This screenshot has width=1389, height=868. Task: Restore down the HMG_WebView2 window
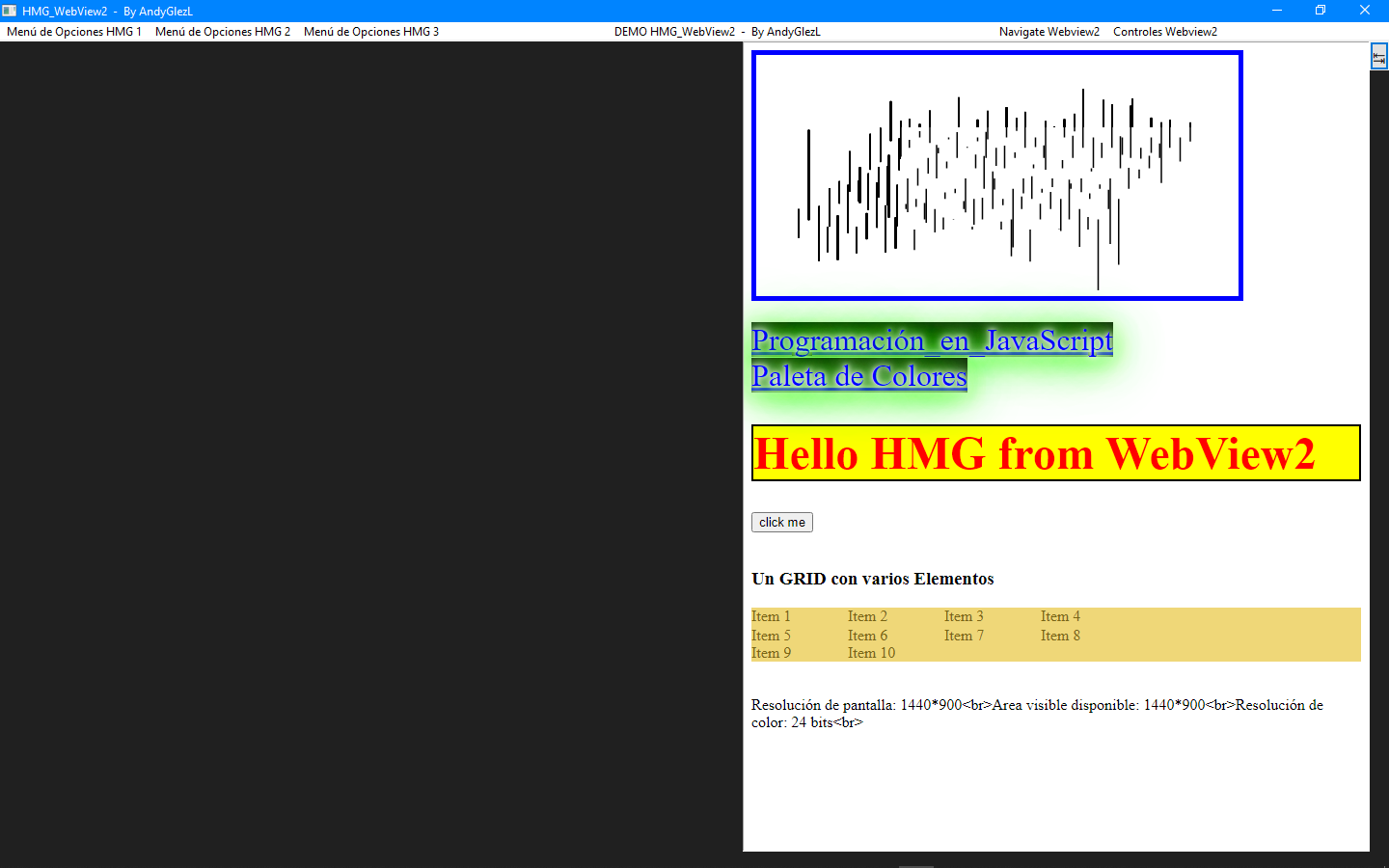(1321, 11)
